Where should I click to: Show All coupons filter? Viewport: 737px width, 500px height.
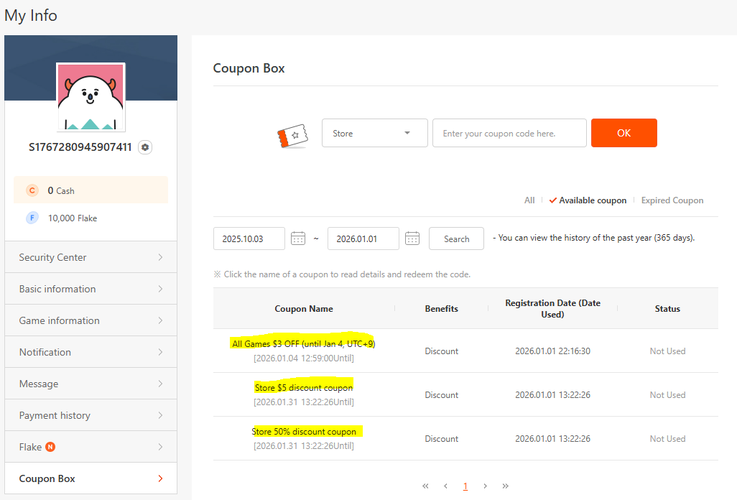(x=529, y=200)
